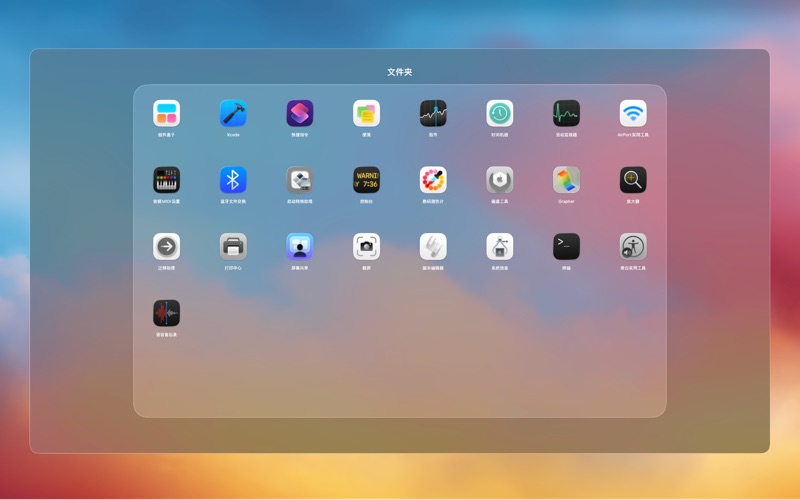Launch the Stocks app icon

tap(433, 113)
